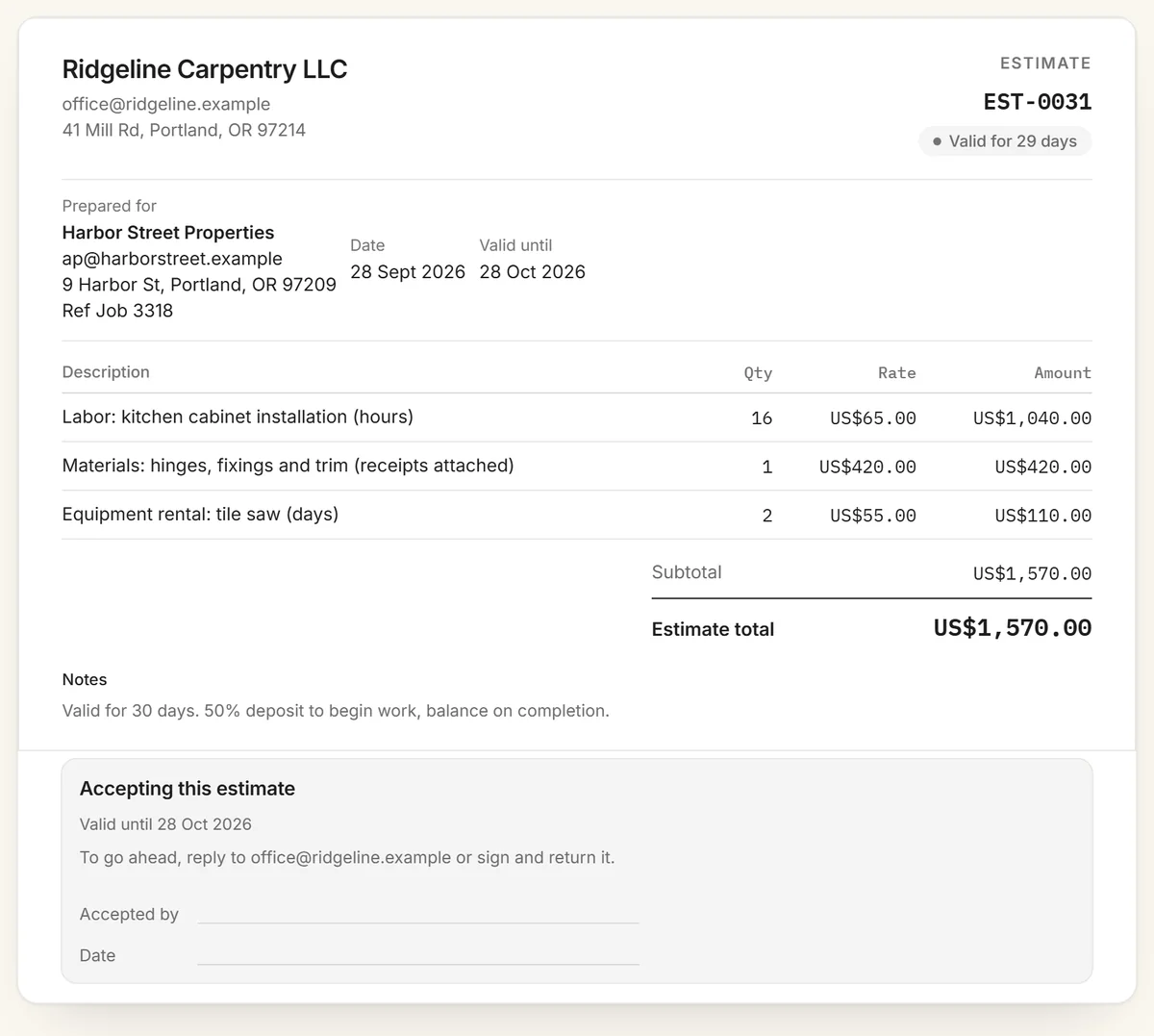Click the Ridgeline Carpentry LLC company name
The width and height of the screenshot is (1154, 1036).
point(205,69)
